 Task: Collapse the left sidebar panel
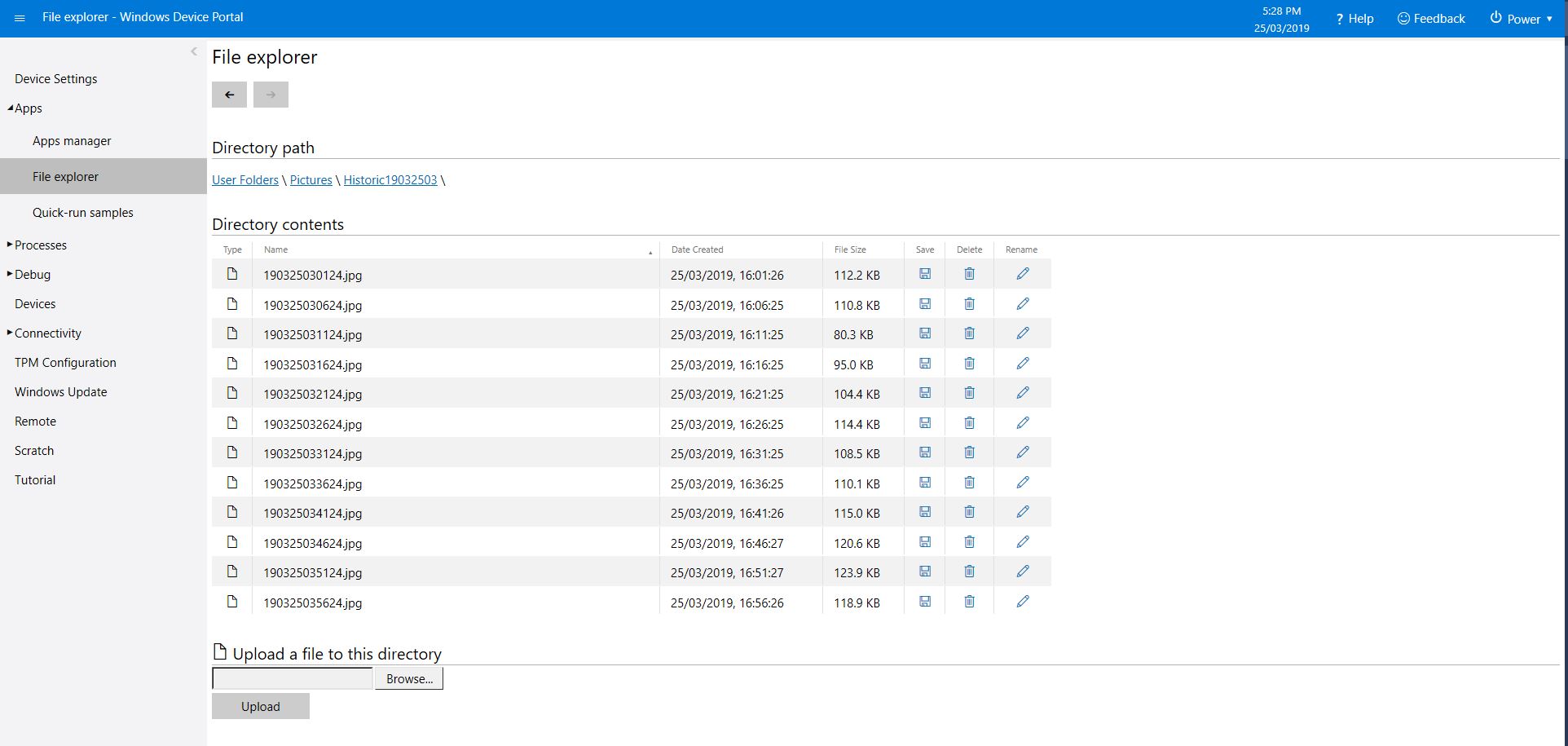(x=194, y=52)
